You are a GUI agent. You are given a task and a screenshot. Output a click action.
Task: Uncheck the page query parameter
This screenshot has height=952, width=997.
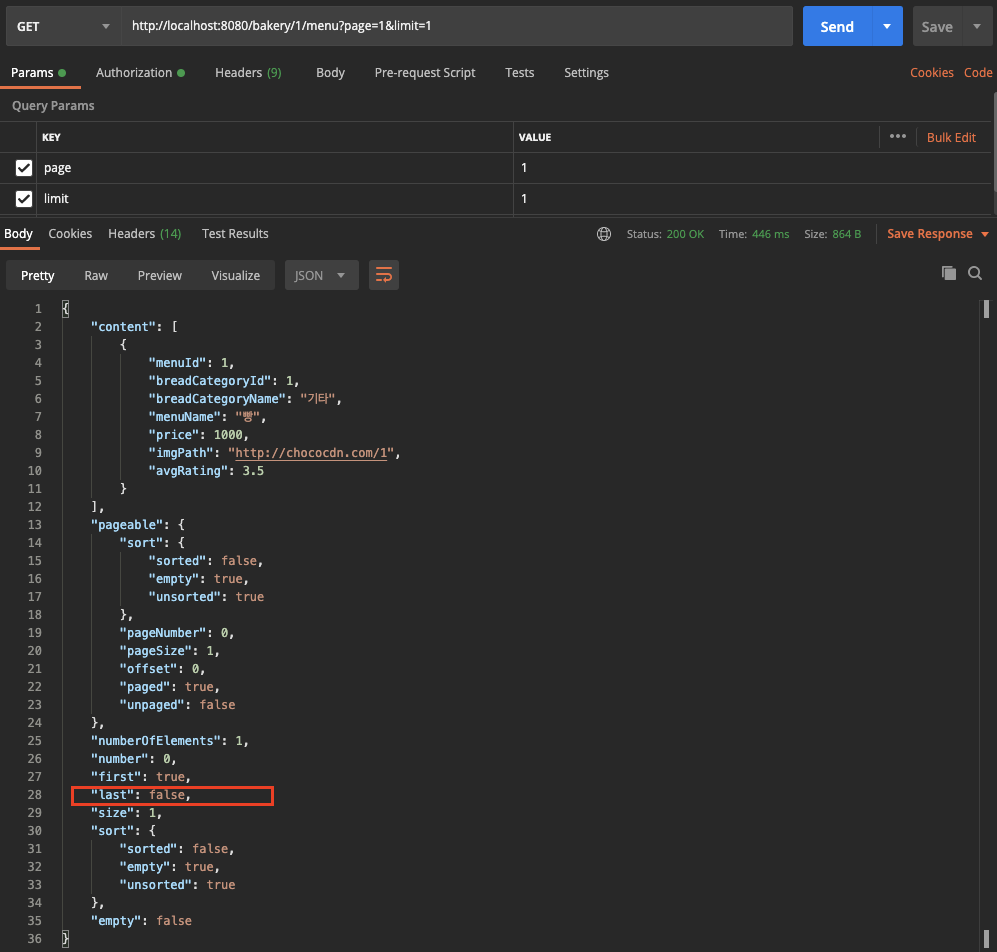tap(24, 168)
